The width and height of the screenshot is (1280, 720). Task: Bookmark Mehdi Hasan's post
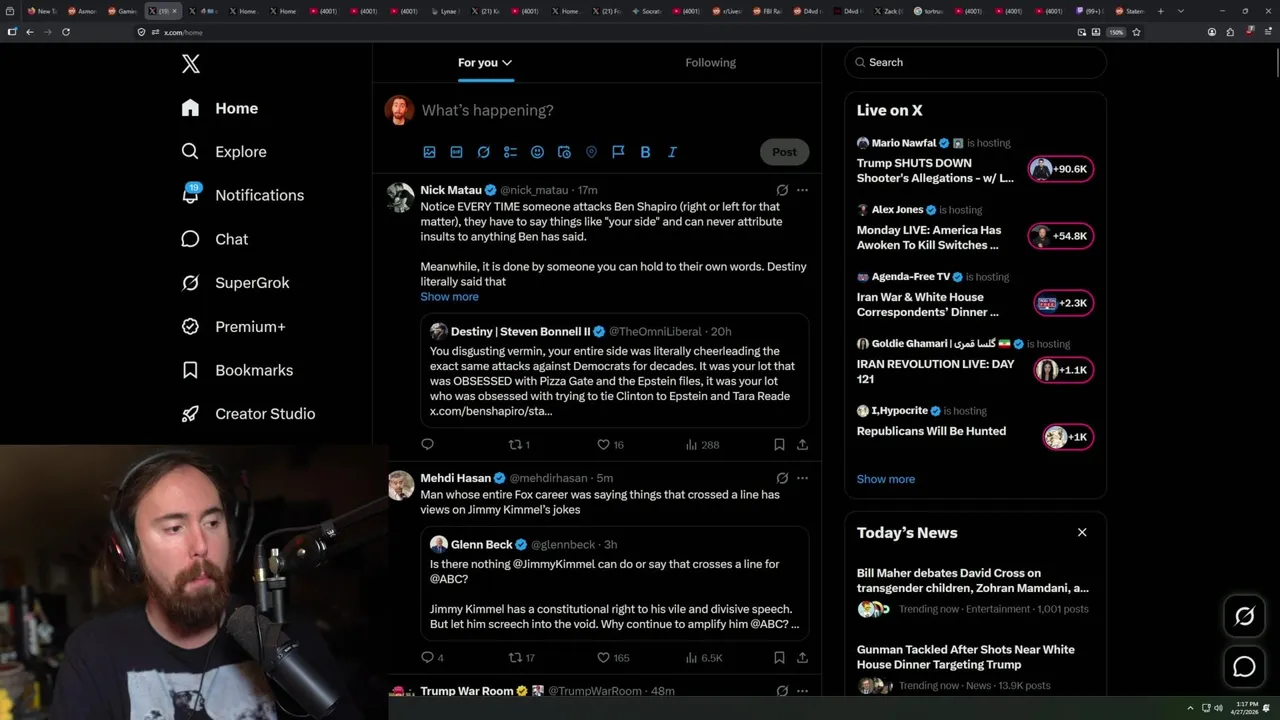pos(779,657)
